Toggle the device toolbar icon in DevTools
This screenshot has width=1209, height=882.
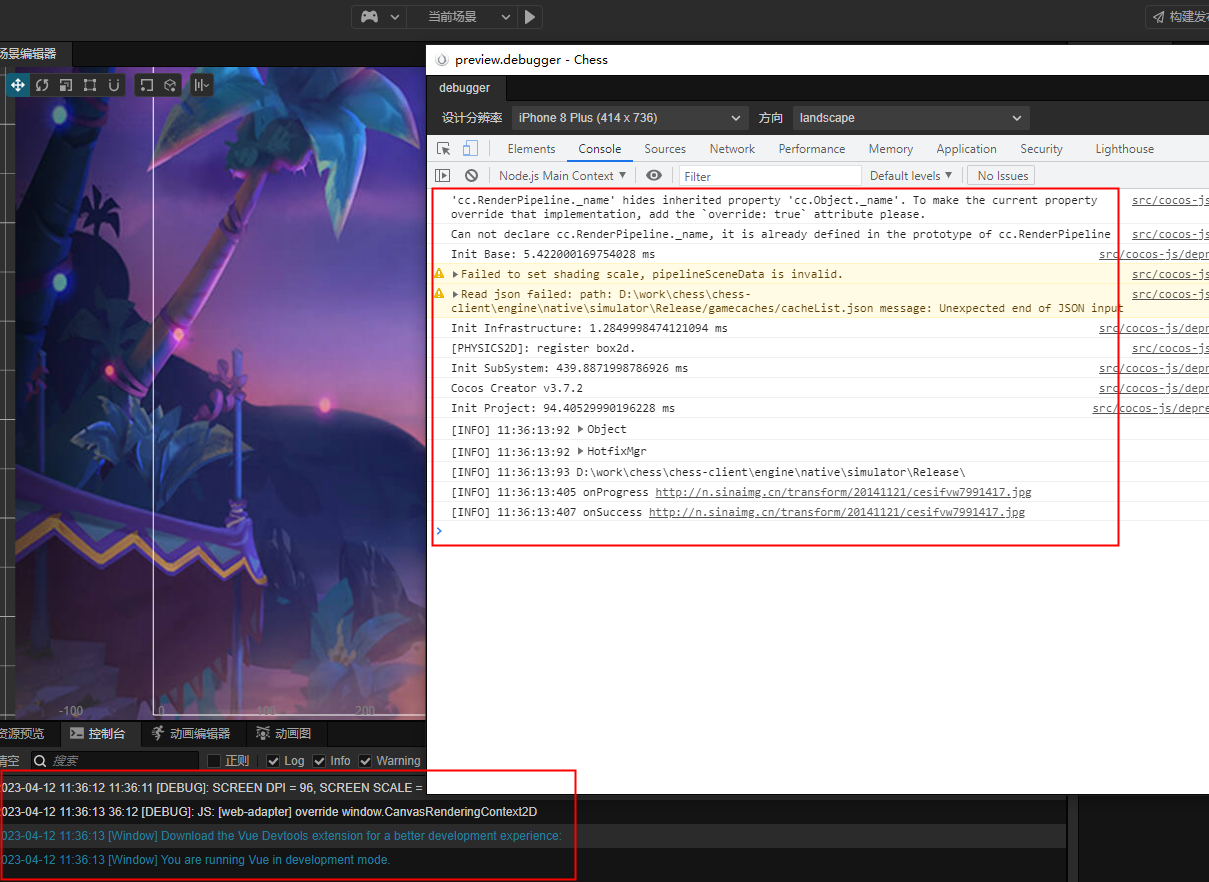point(470,149)
